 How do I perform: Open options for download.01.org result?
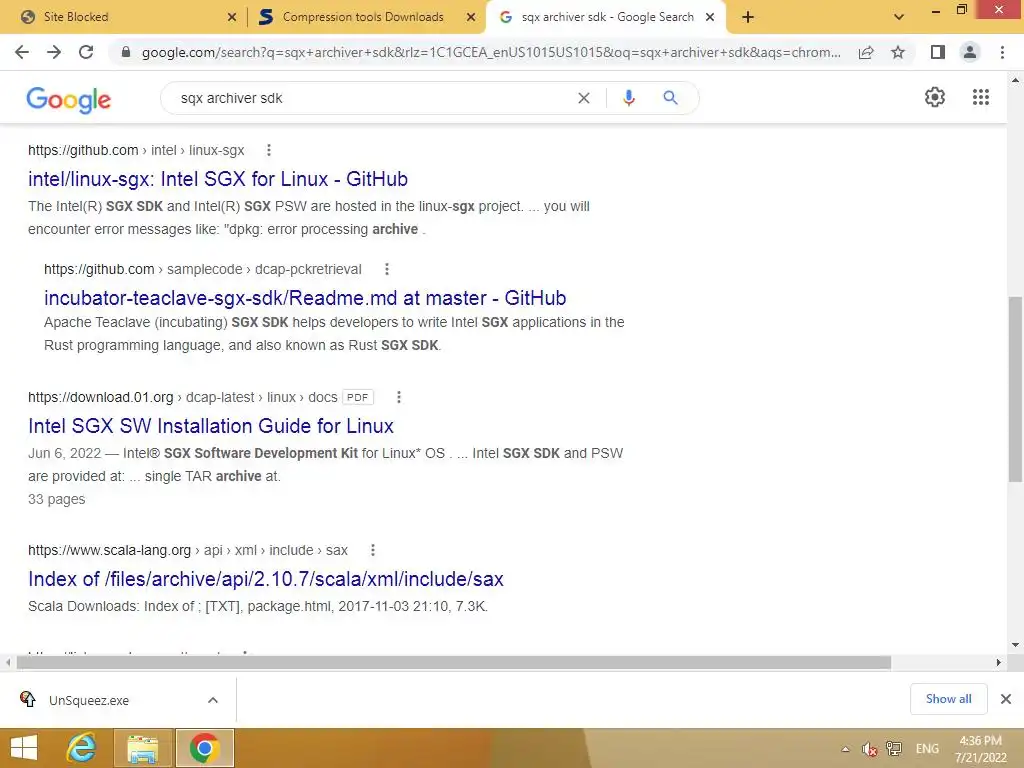click(398, 397)
